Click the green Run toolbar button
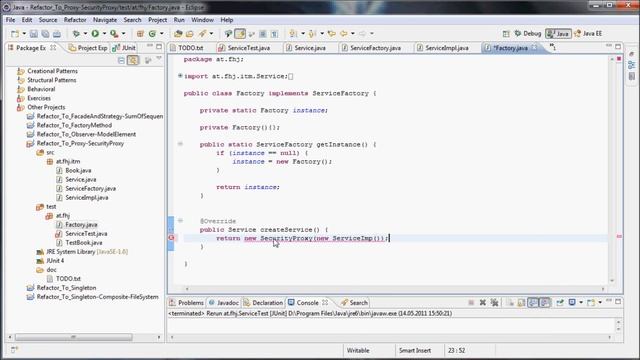Screen dimensions: 640x360 [95, 33]
